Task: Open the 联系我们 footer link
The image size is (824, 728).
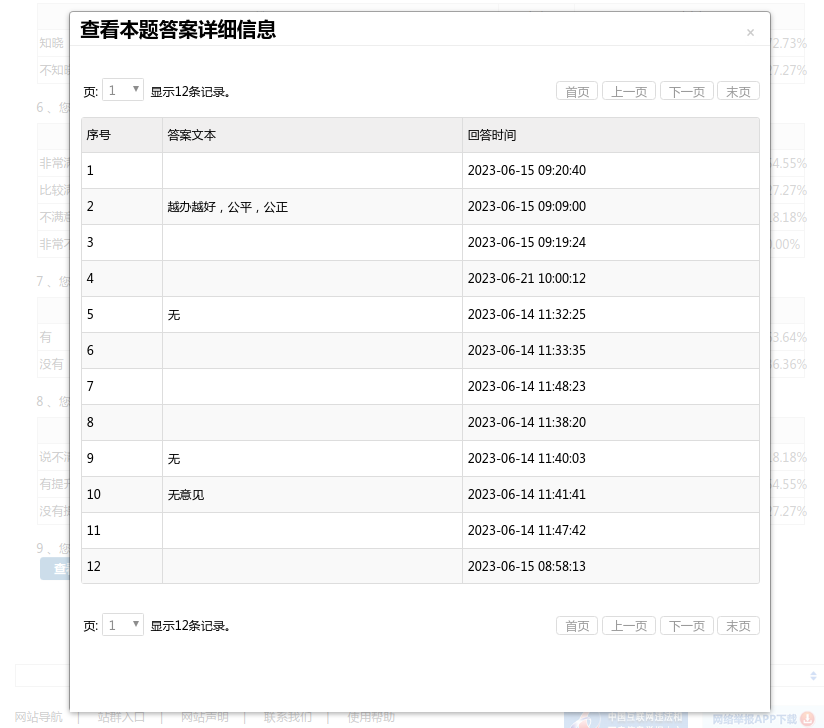Action: (288, 717)
